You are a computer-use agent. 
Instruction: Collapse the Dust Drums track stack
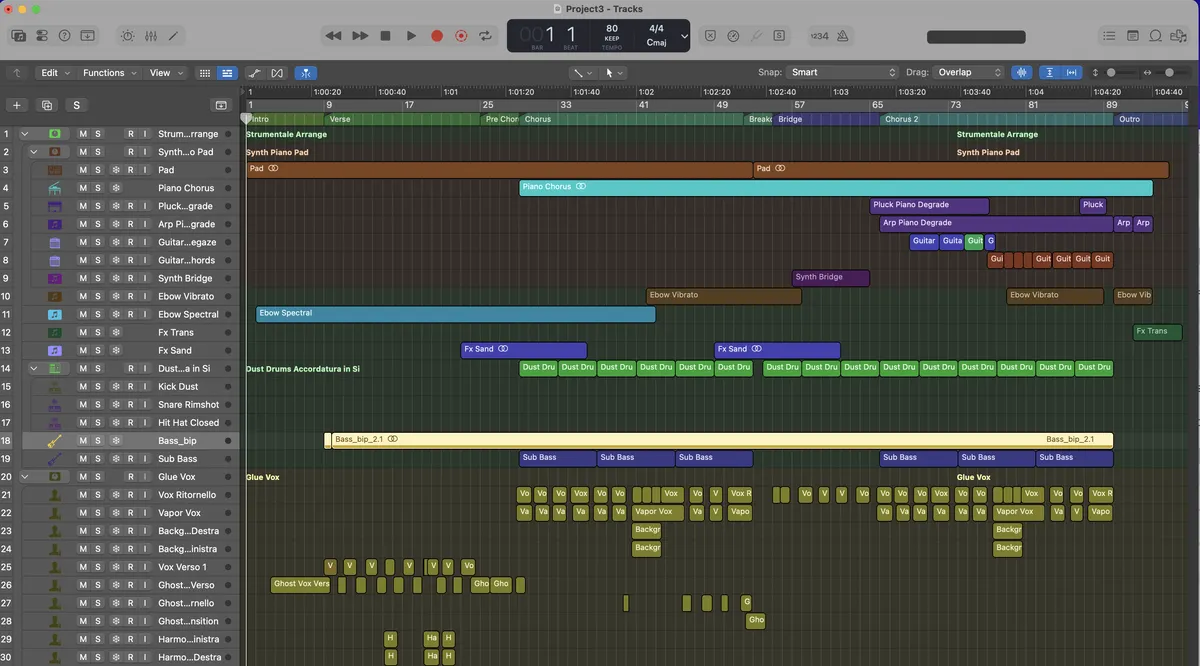34,368
